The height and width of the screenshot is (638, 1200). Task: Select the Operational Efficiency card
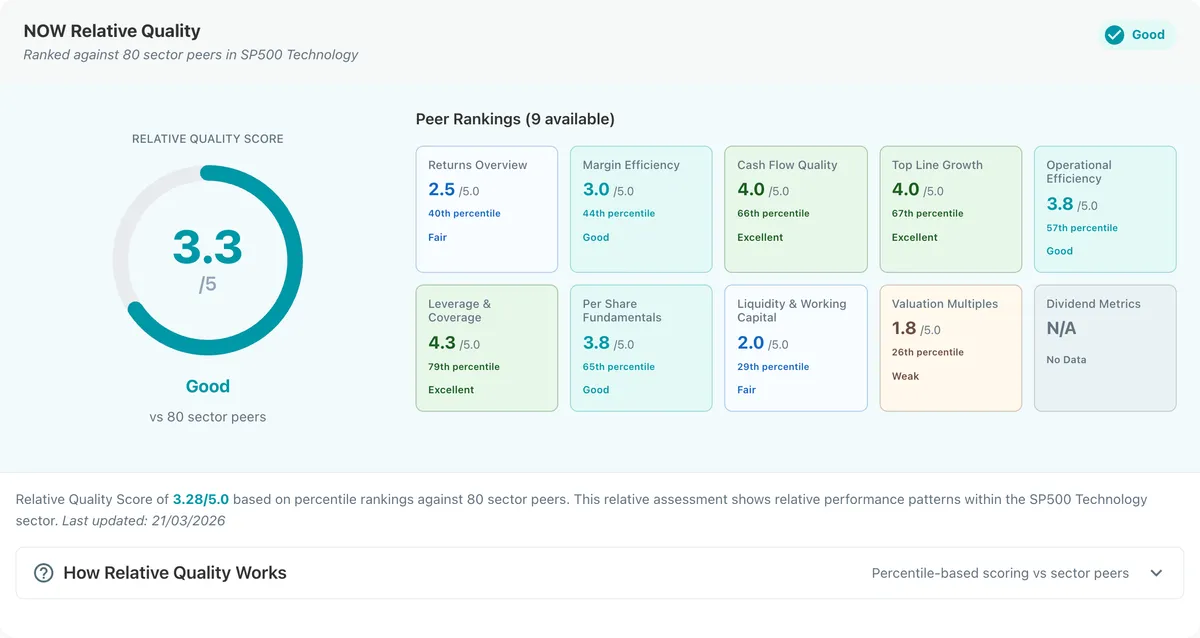[1105, 209]
